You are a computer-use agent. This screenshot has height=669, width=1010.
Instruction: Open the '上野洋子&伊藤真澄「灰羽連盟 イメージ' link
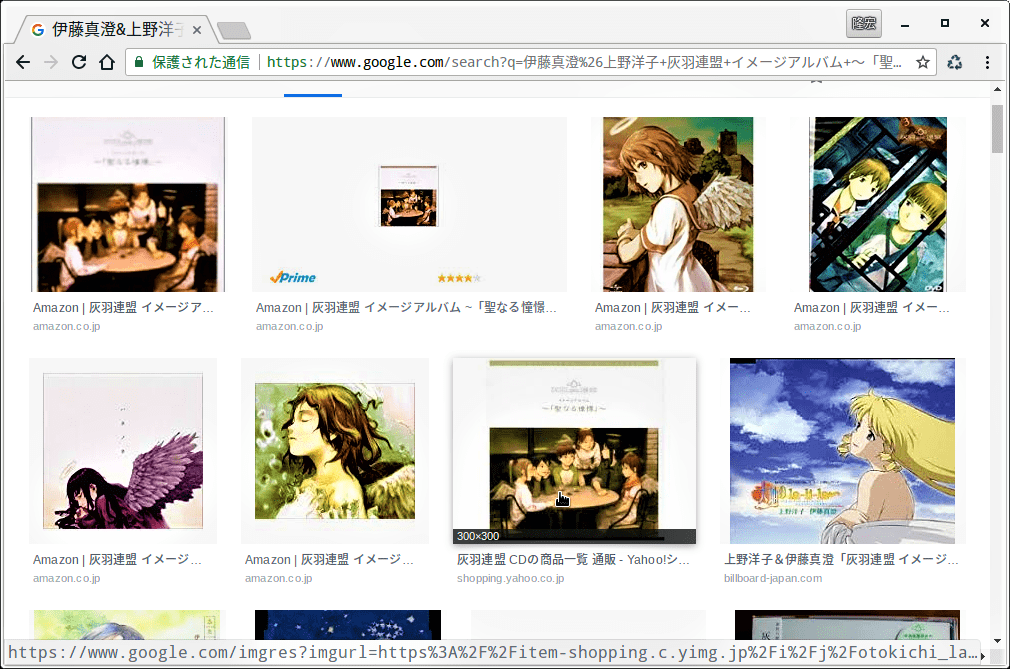point(841,560)
